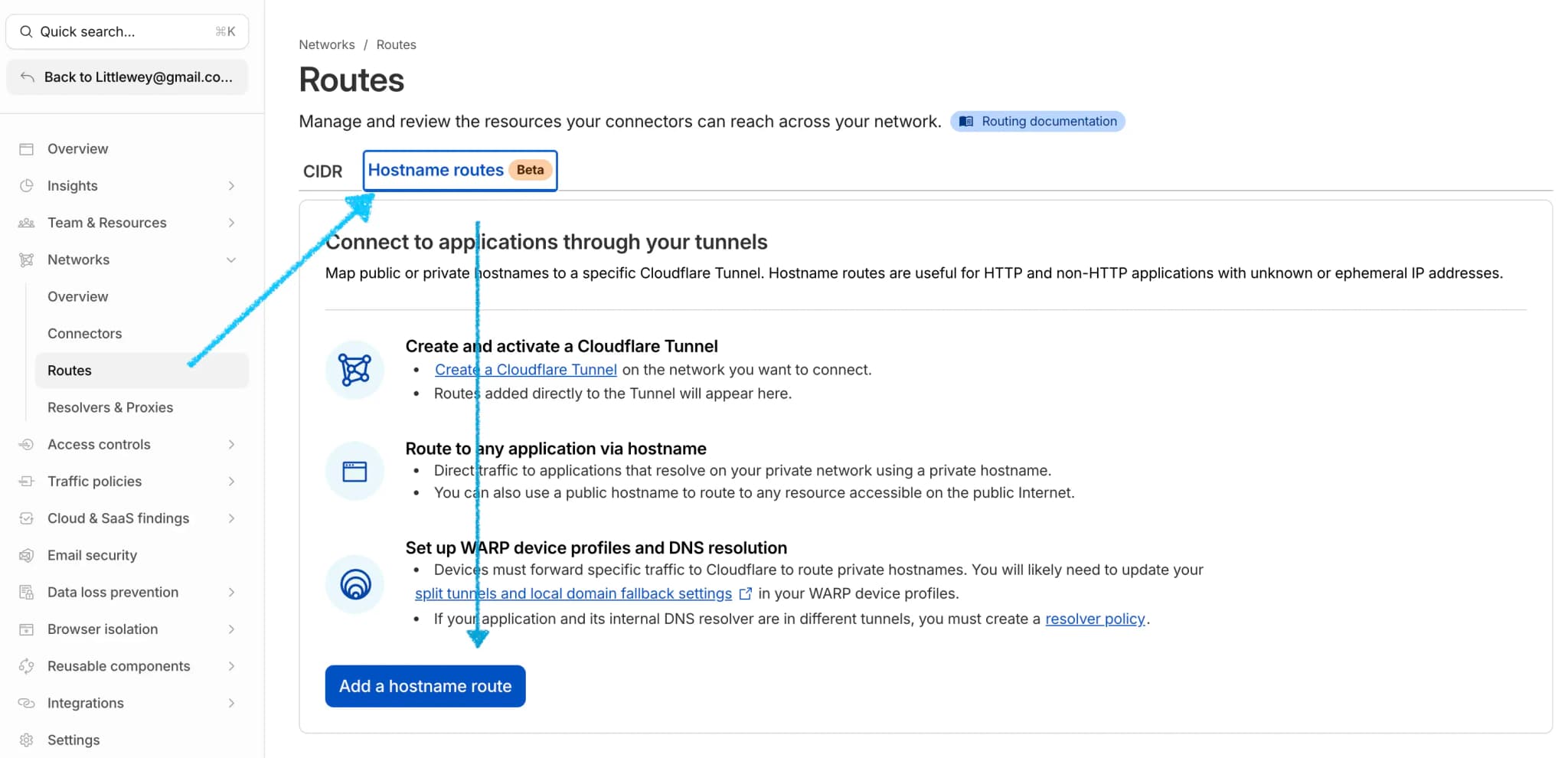Click the text "Routes added directly to the Tunnel will appear here."
1568x758 pixels.
tap(612, 394)
